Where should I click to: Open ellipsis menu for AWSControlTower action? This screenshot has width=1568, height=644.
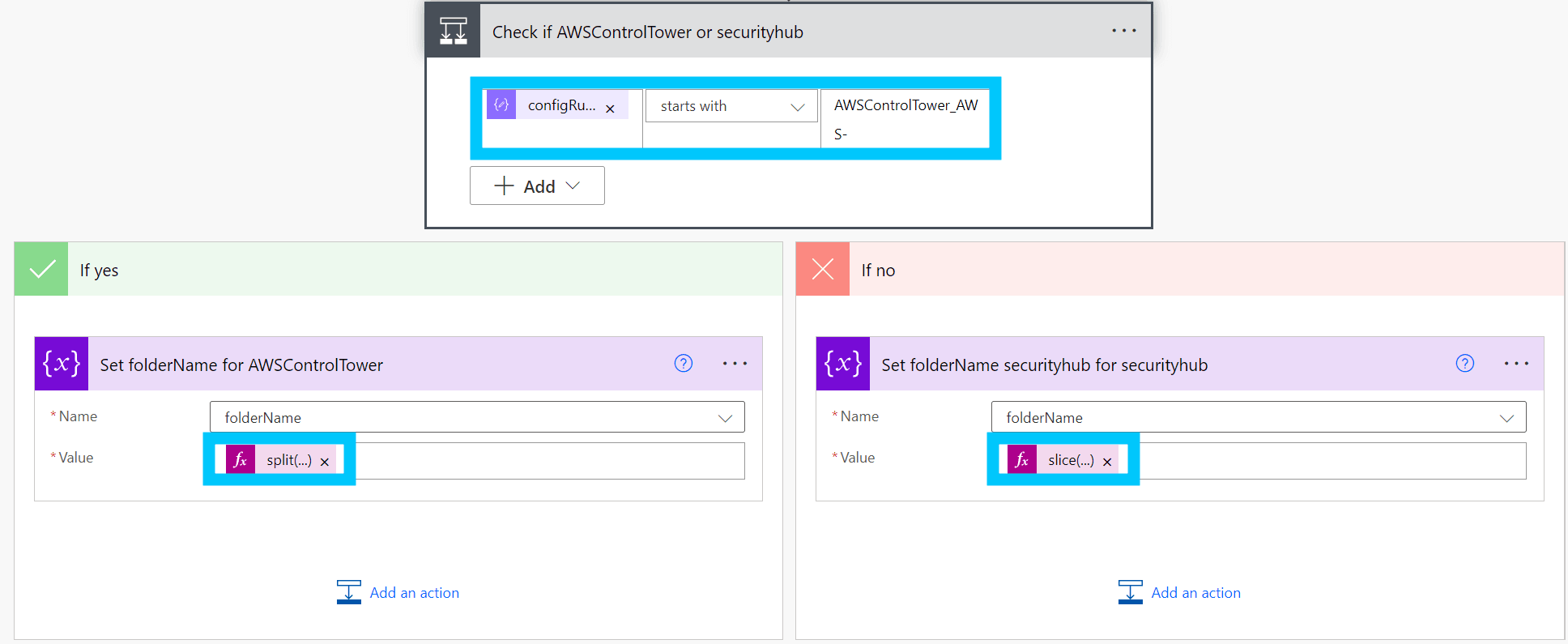(x=735, y=364)
